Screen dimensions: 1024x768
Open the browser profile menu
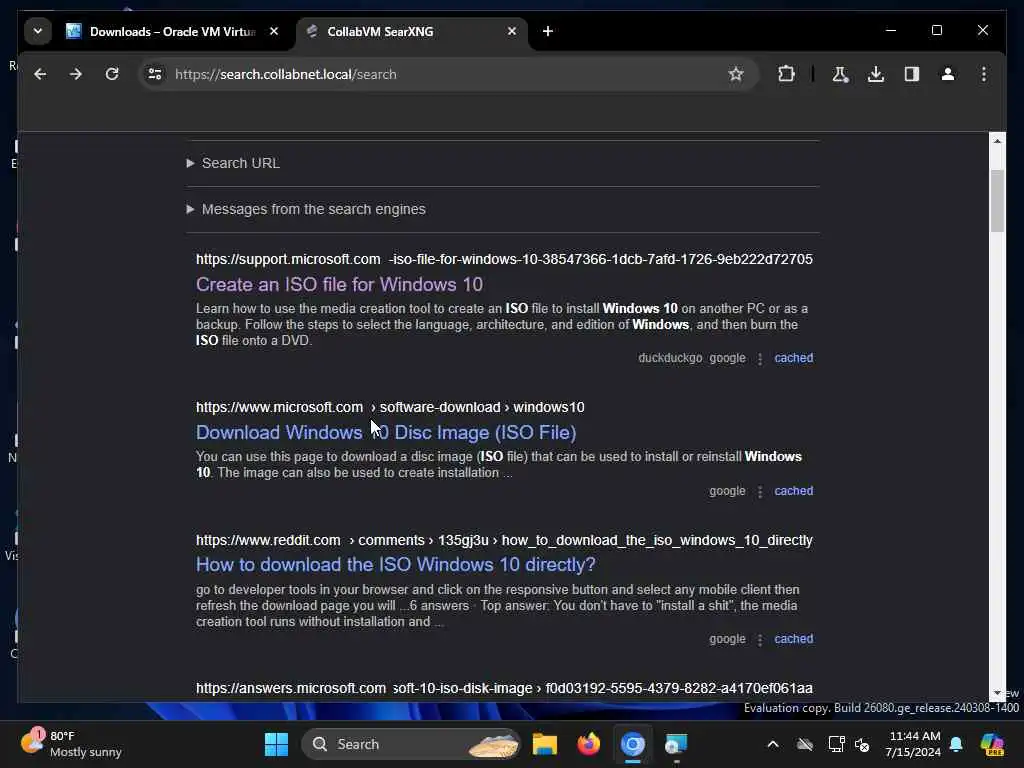tap(948, 74)
